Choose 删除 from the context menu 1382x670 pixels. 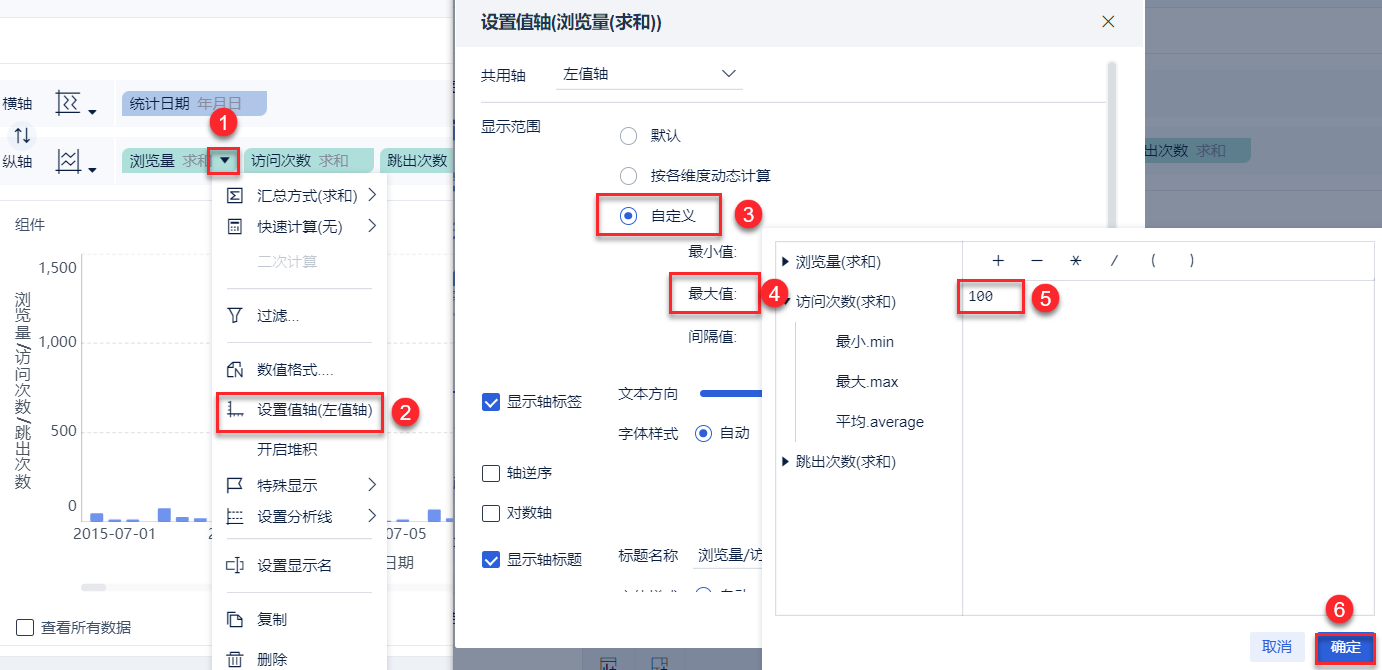300,660
